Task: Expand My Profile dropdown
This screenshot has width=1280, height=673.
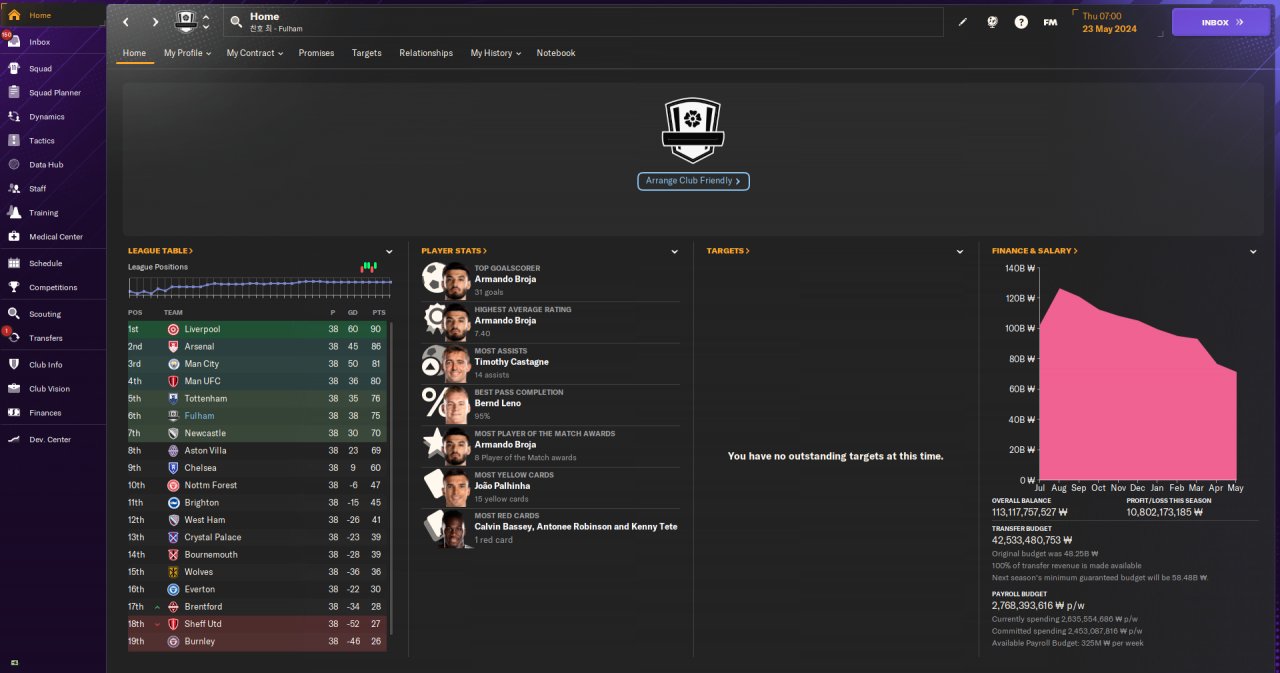Action: [187, 53]
